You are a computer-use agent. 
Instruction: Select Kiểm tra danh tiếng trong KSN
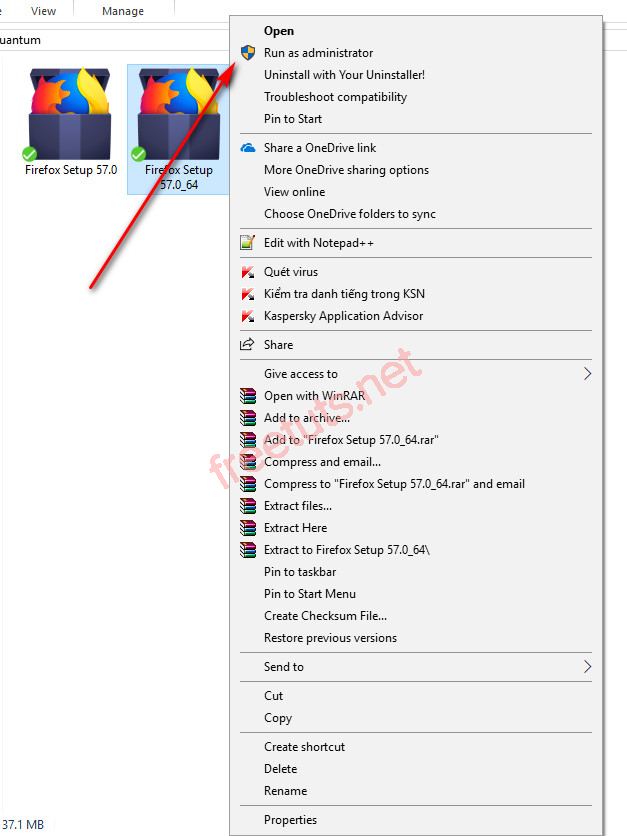416,294
